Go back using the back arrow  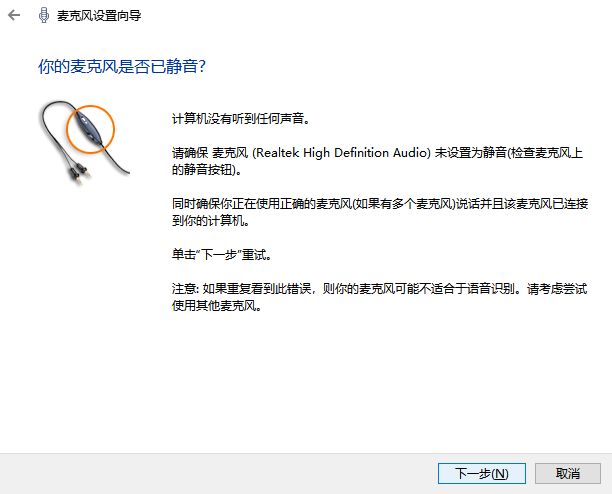coord(14,15)
